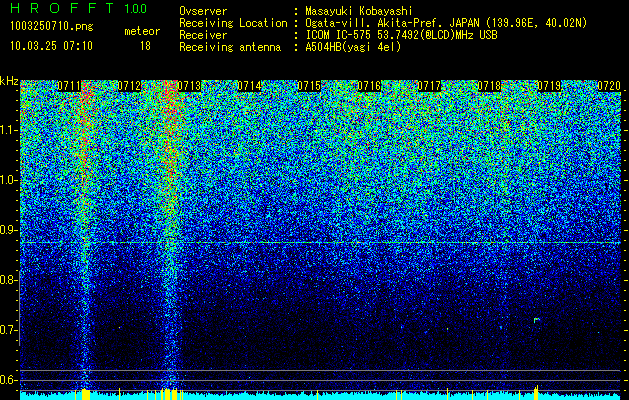The image size is (629, 400).
Task: Click the 0717 time marker
Action: (x=429, y=86)
